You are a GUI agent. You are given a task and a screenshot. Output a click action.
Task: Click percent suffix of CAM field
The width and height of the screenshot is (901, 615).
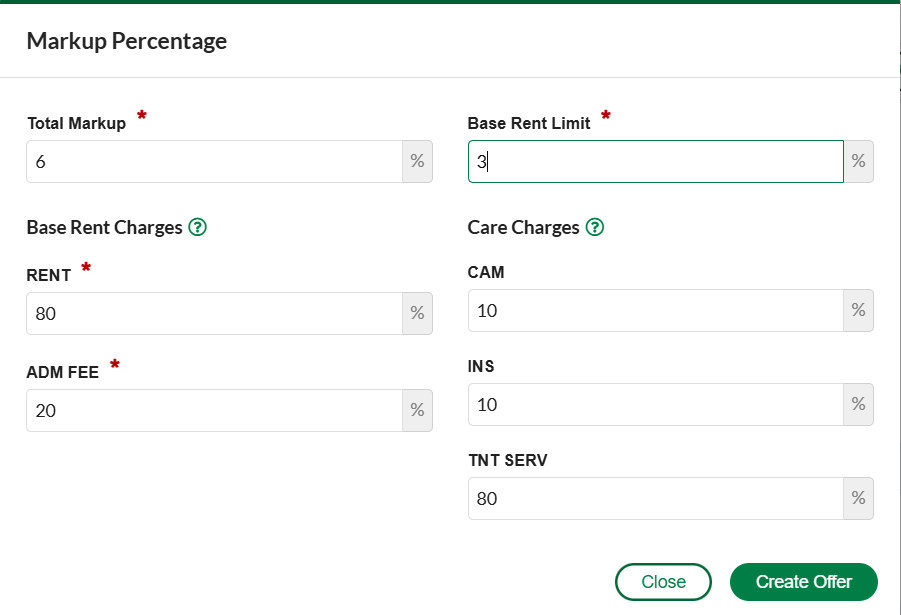[x=858, y=310]
